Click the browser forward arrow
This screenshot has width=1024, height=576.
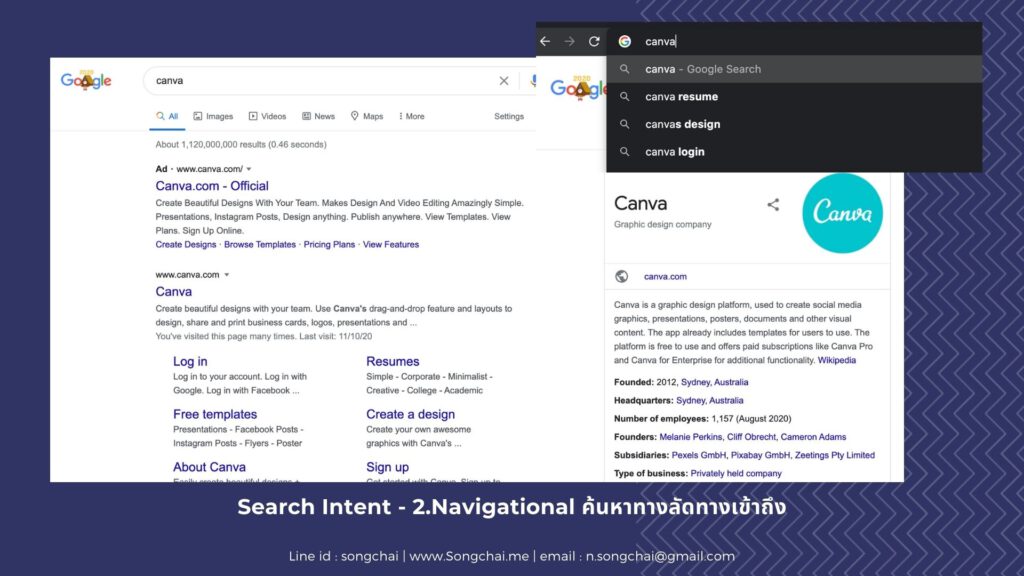(569, 41)
